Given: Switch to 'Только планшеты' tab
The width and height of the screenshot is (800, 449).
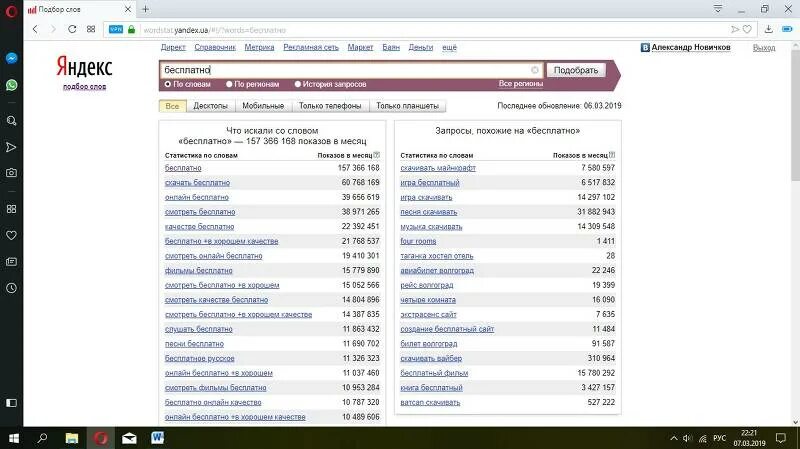Looking at the screenshot, I should coord(407,106).
